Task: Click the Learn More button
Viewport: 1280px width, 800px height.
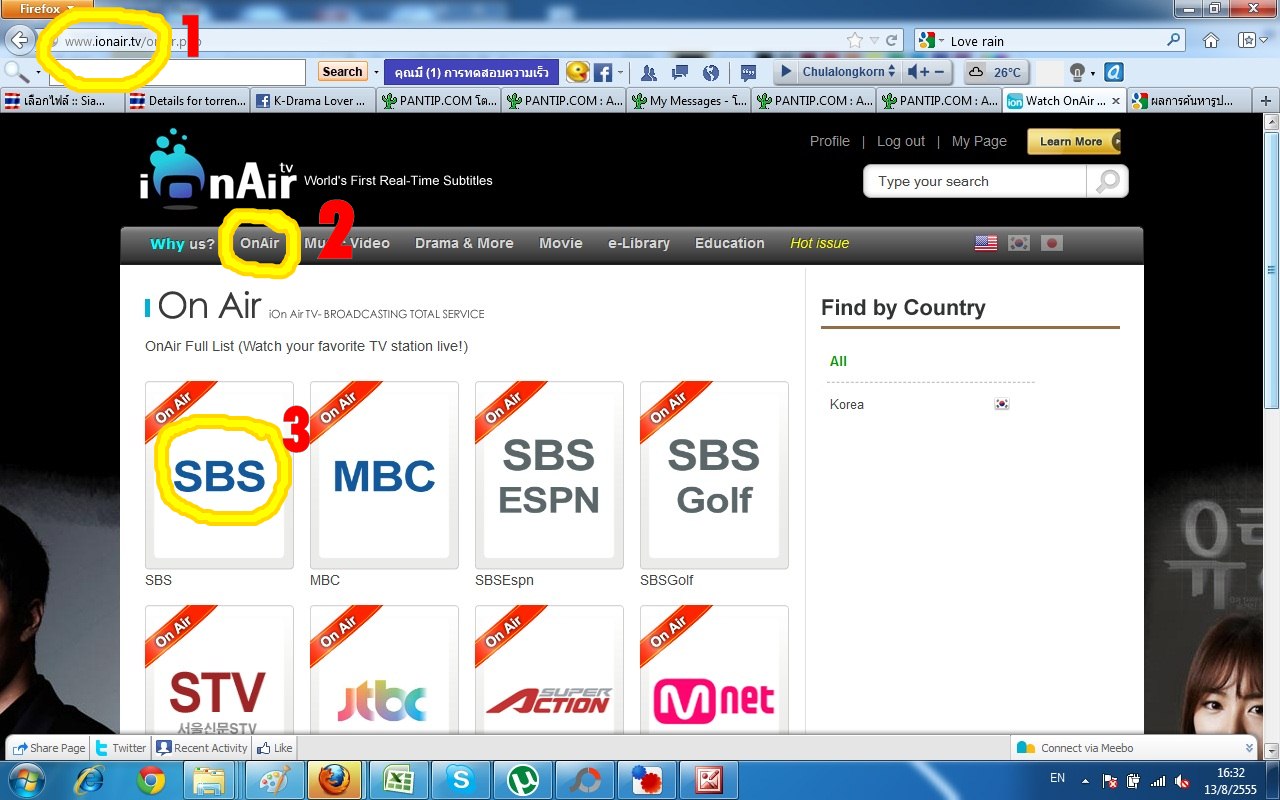Action: pyautogui.click(x=1074, y=141)
